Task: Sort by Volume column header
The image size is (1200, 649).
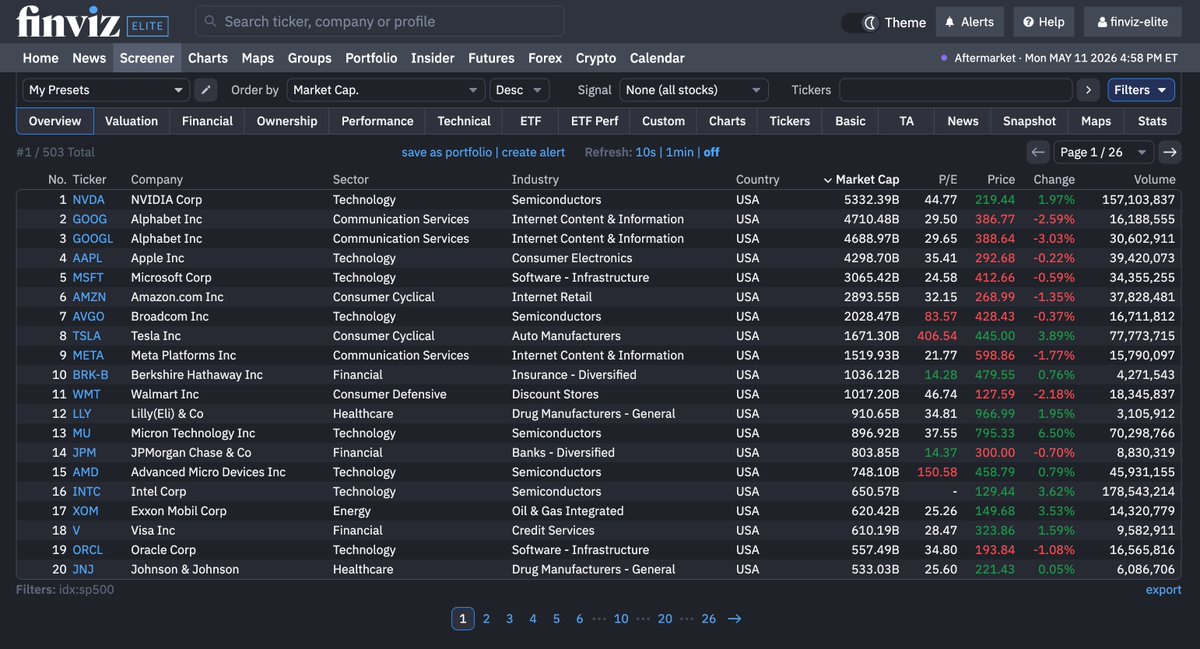Action: [x=1154, y=180]
